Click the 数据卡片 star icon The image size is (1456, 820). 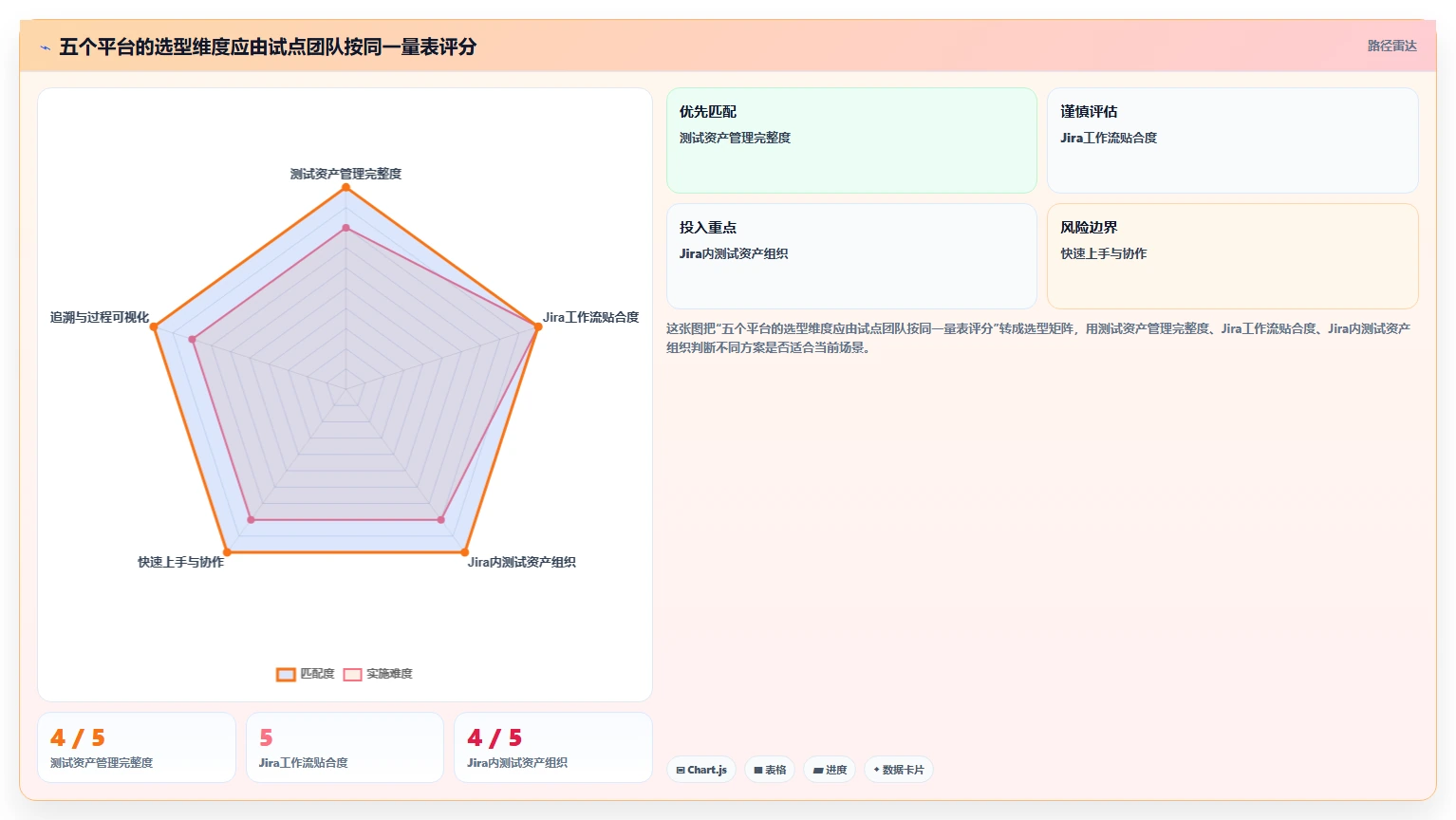pyautogui.click(x=877, y=770)
